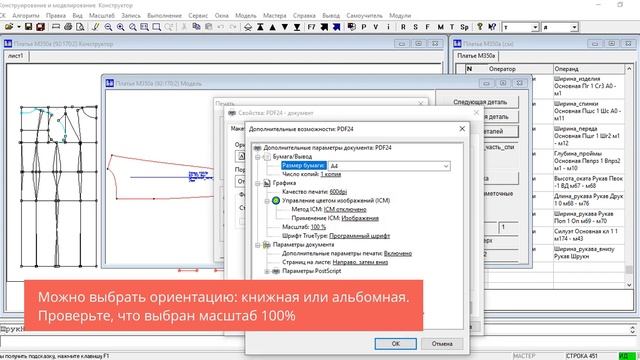The height and width of the screenshot is (360, 640).
Task: Click the move-to-top triangle with bar icon
Action: [260, 27]
